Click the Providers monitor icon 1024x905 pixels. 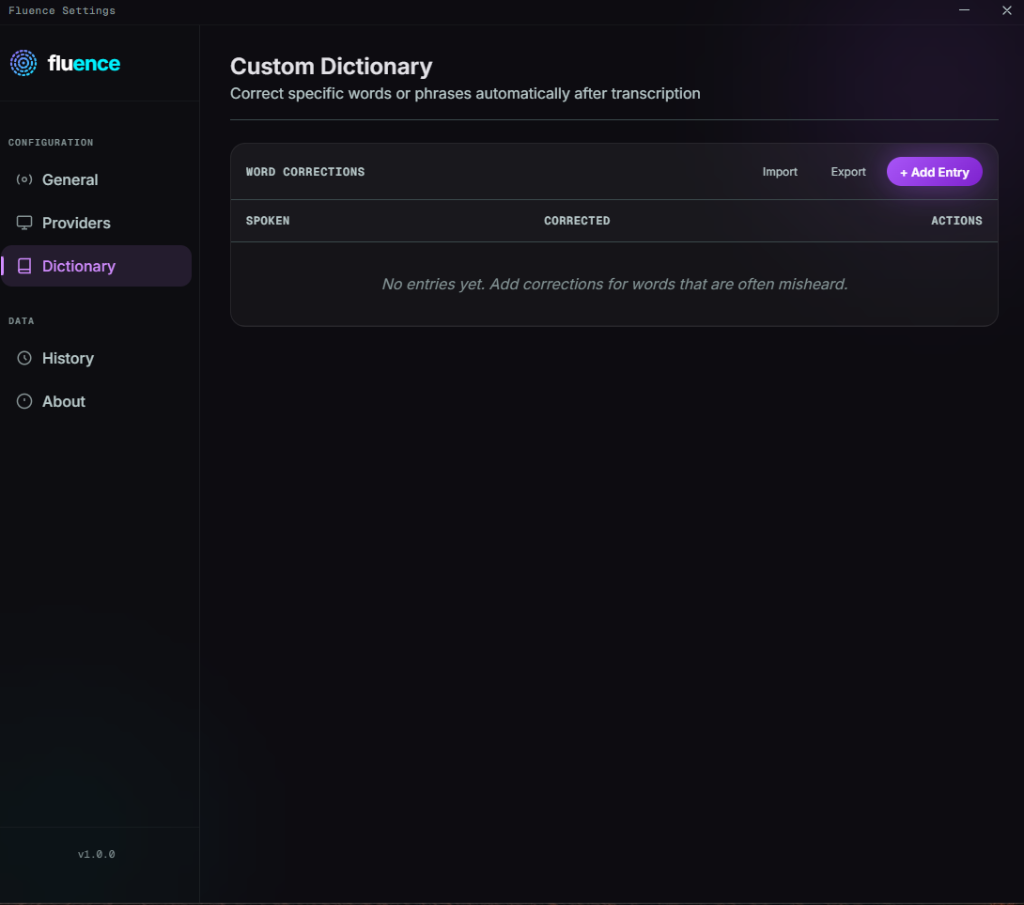[x=24, y=223]
